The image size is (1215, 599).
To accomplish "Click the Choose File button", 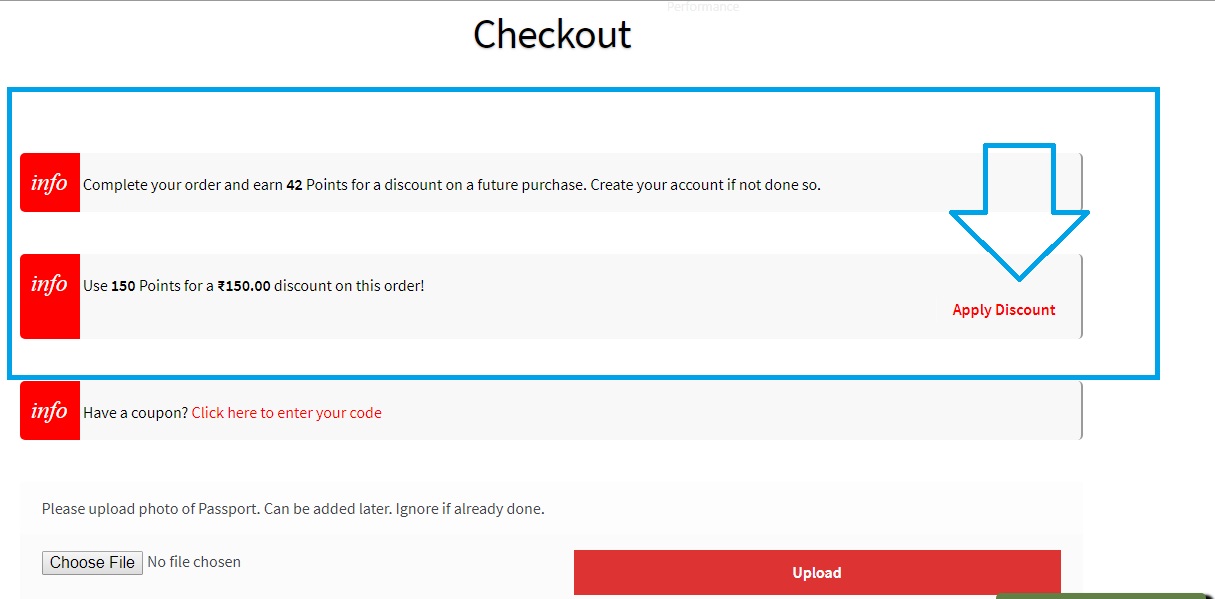I will point(93,563).
